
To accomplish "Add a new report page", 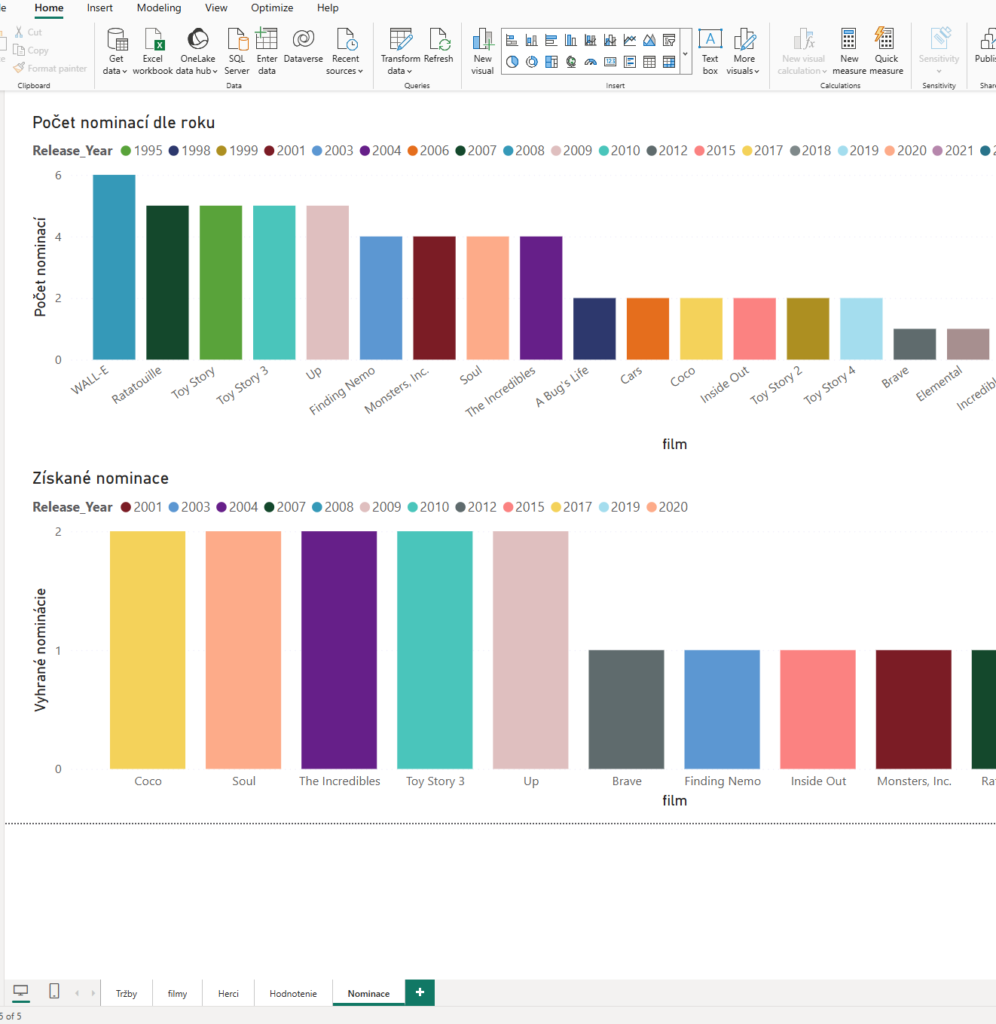I will 420,993.
